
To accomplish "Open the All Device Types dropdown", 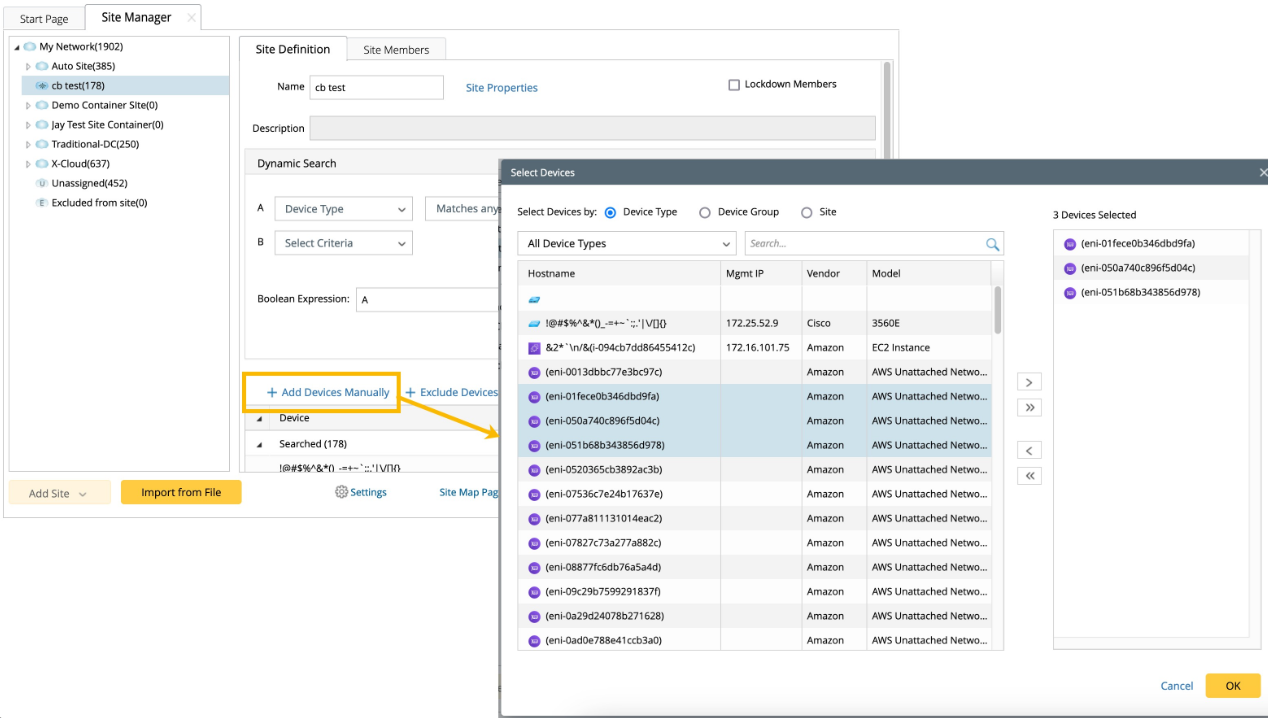I will (x=627, y=244).
